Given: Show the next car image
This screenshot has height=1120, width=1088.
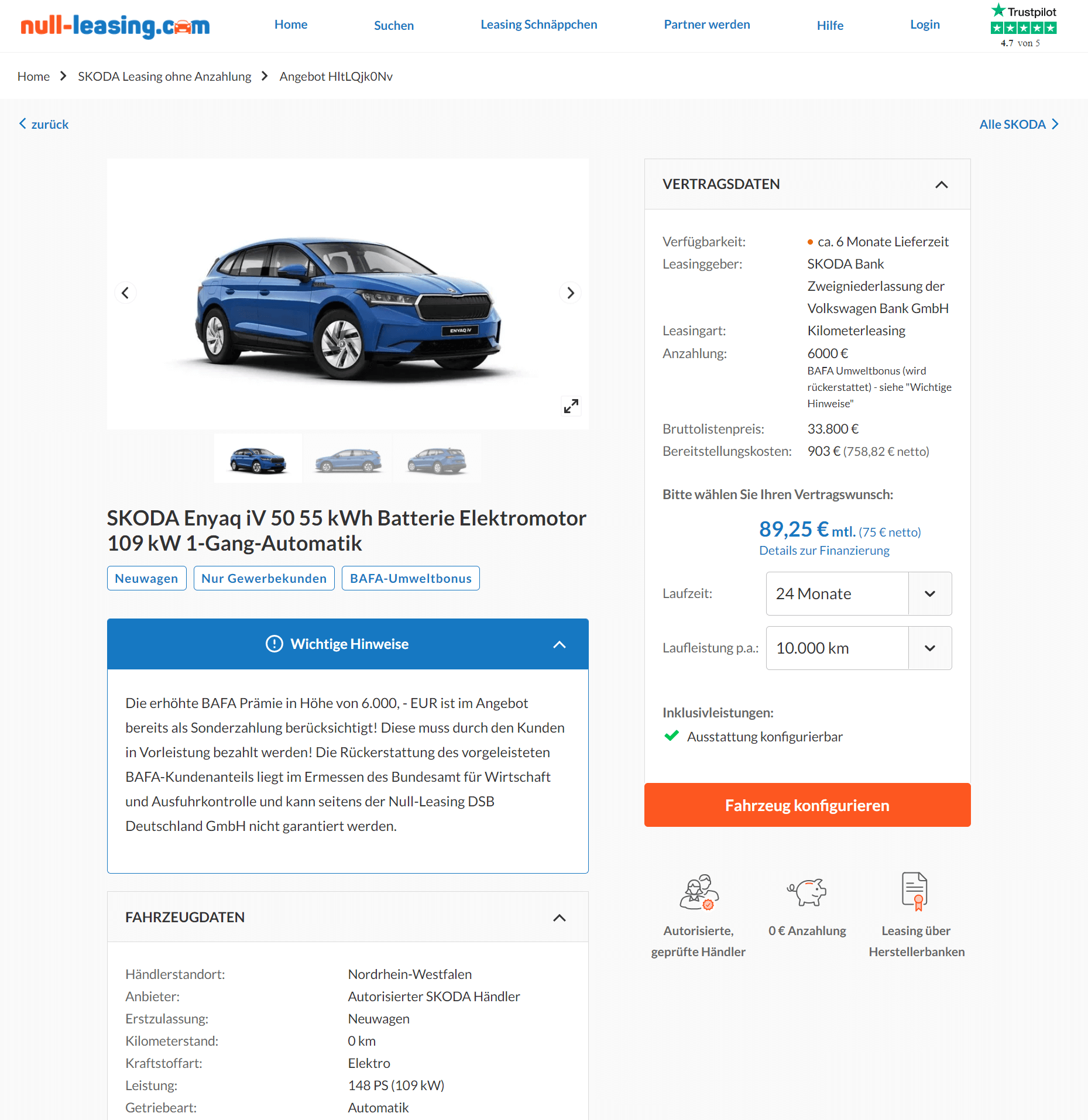Looking at the screenshot, I should (x=571, y=293).
